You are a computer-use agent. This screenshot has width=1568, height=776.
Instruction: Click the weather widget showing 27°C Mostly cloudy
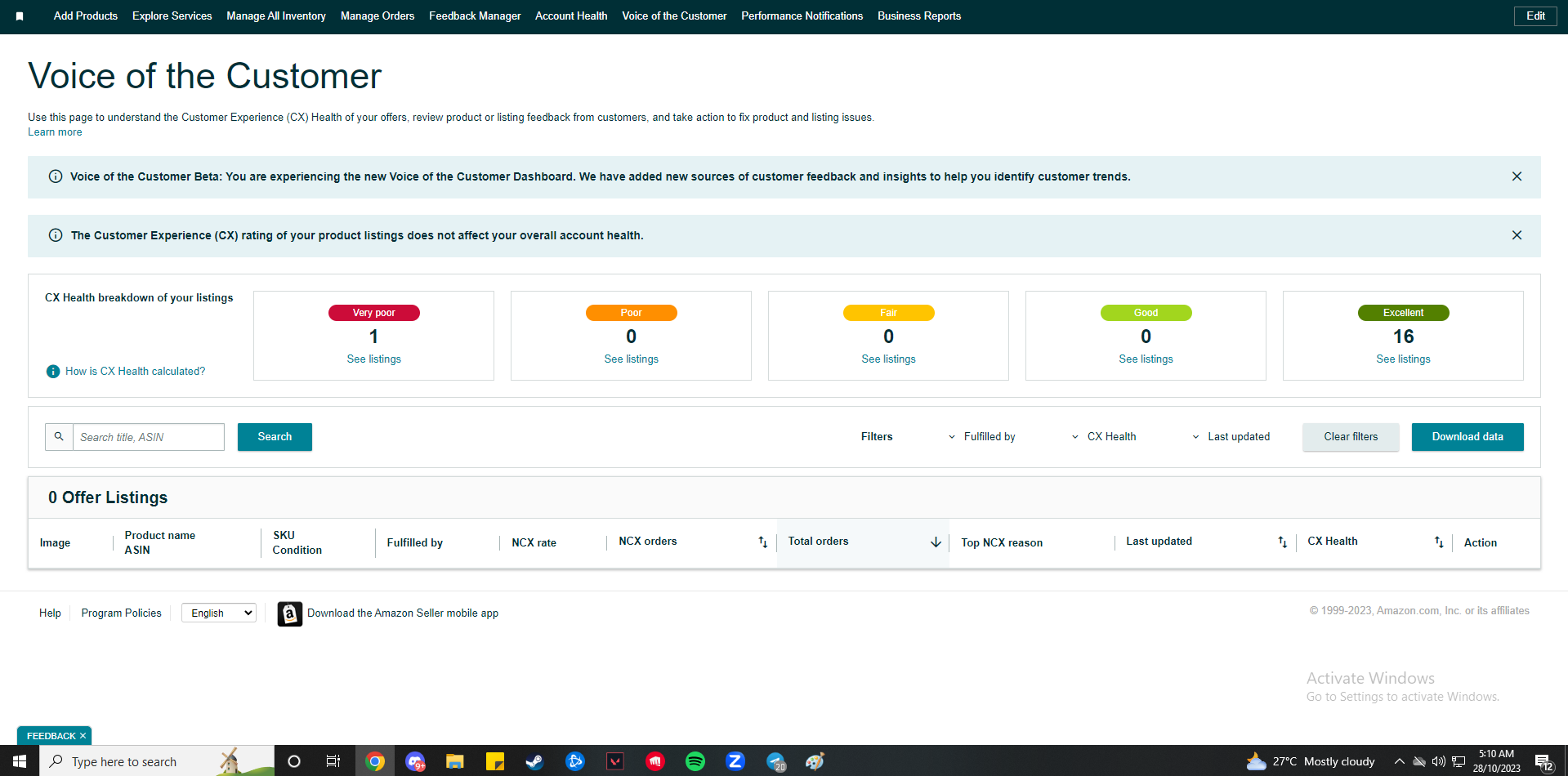tap(1311, 762)
